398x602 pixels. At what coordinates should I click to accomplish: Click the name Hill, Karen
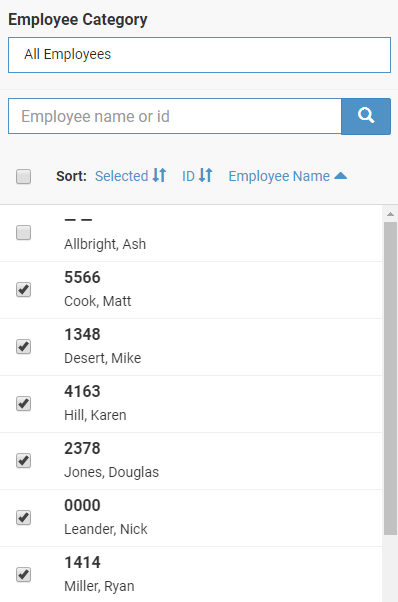(95, 415)
